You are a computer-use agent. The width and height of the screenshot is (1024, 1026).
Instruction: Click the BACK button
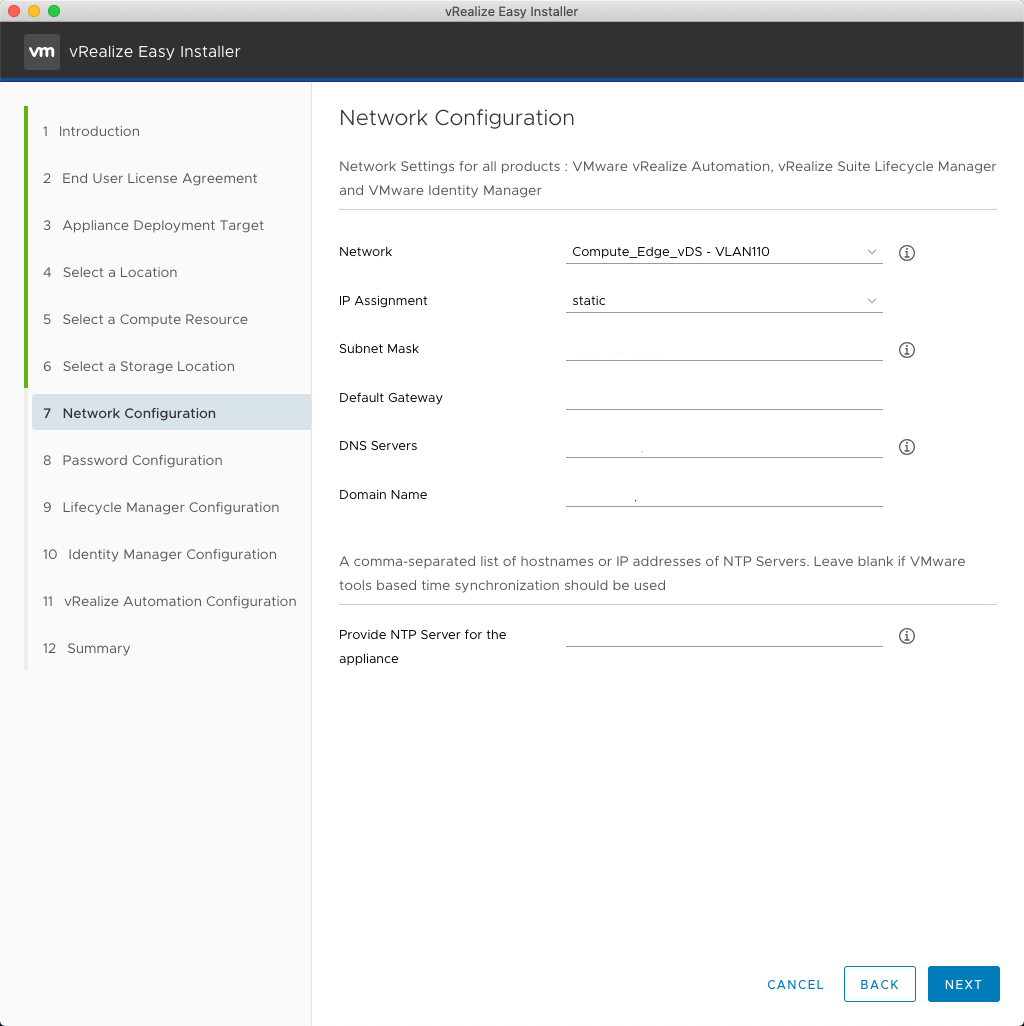[x=879, y=984]
